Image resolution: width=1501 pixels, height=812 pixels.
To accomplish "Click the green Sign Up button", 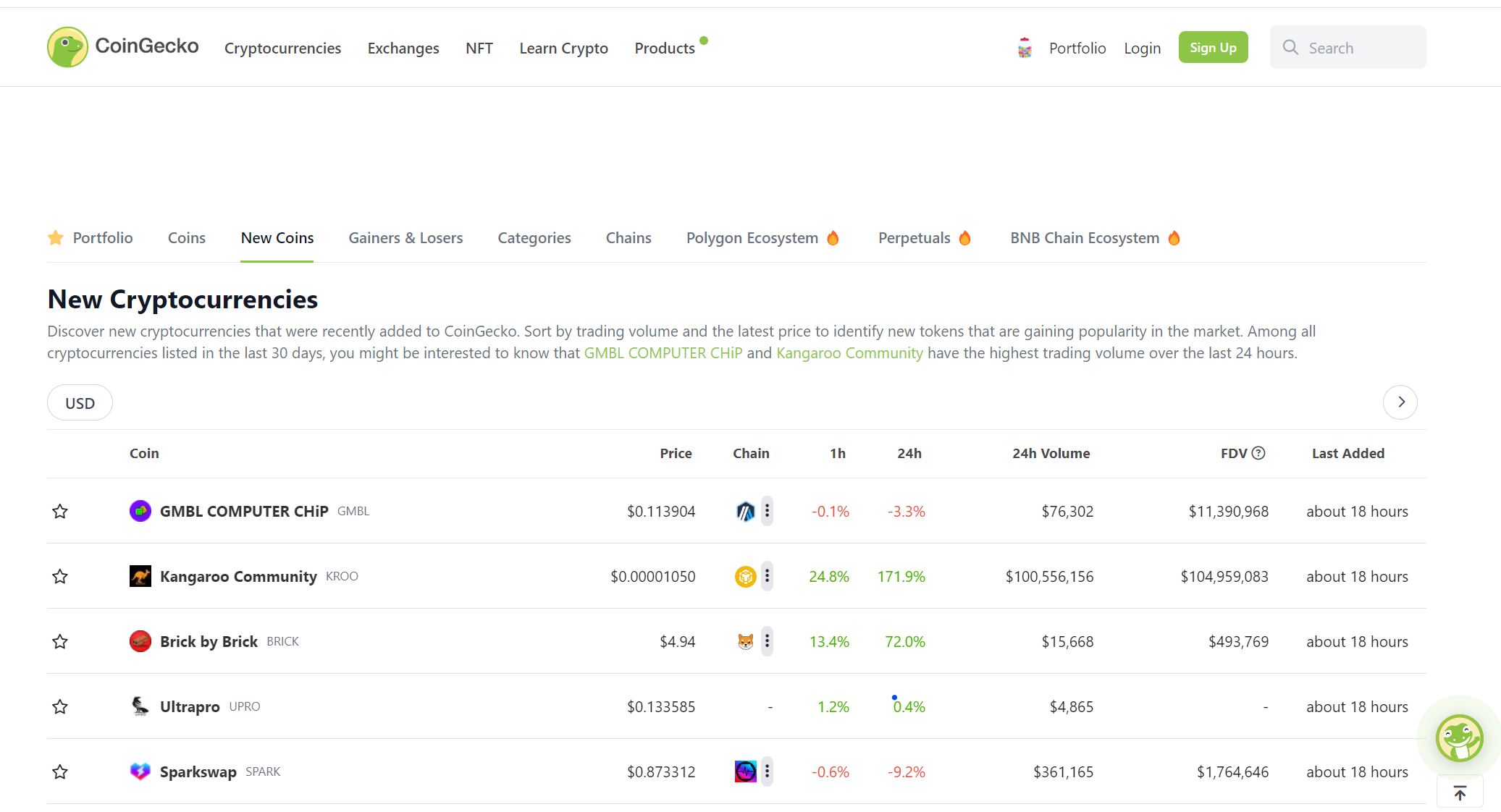I will (1213, 47).
